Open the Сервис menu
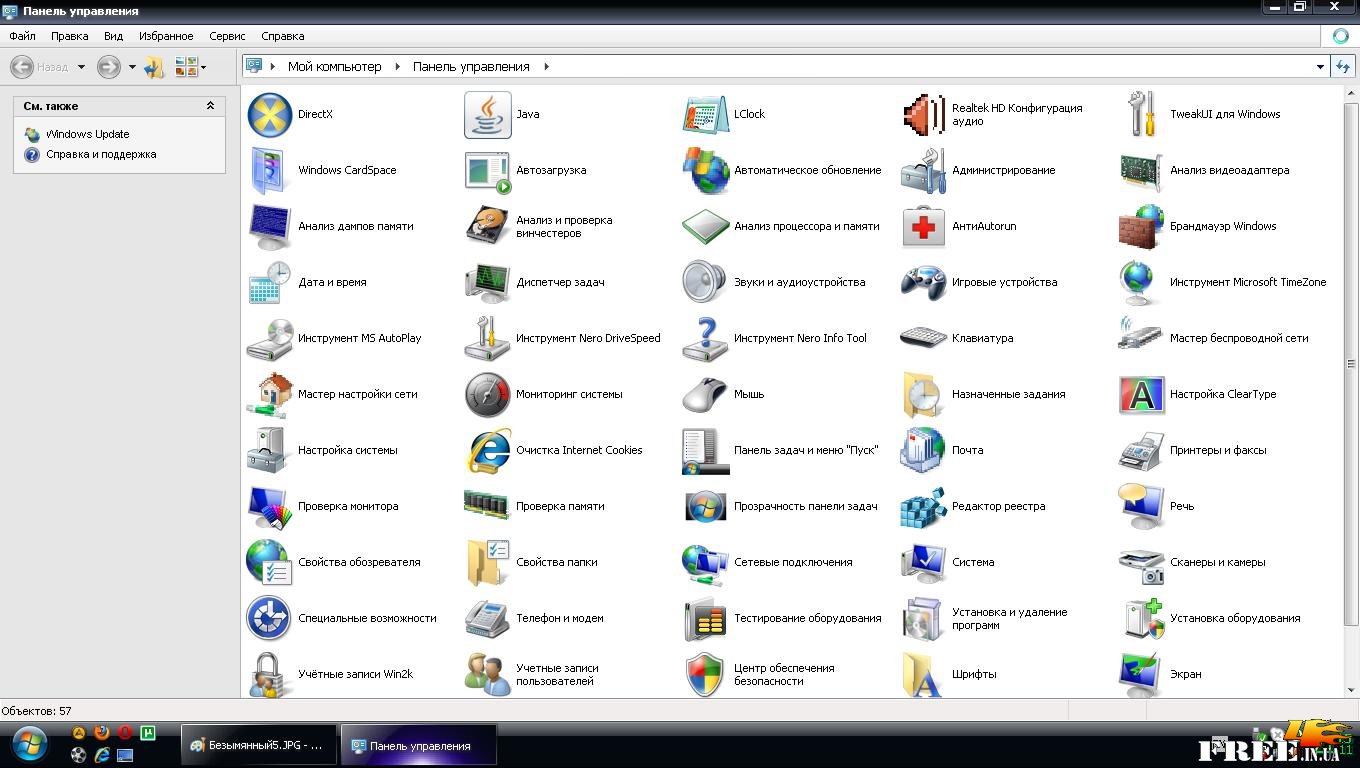Image resolution: width=1360 pixels, height=768 pixels. (227, 36)
